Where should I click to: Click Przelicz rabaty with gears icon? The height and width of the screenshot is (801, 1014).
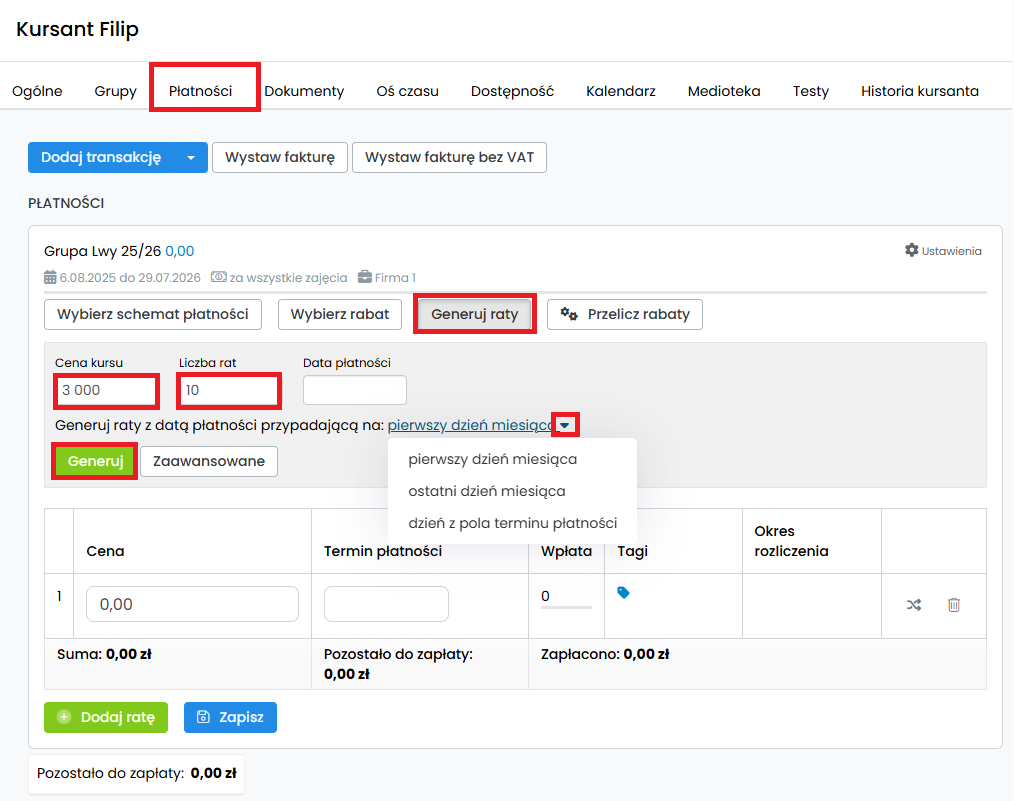(x=625, y=314)
